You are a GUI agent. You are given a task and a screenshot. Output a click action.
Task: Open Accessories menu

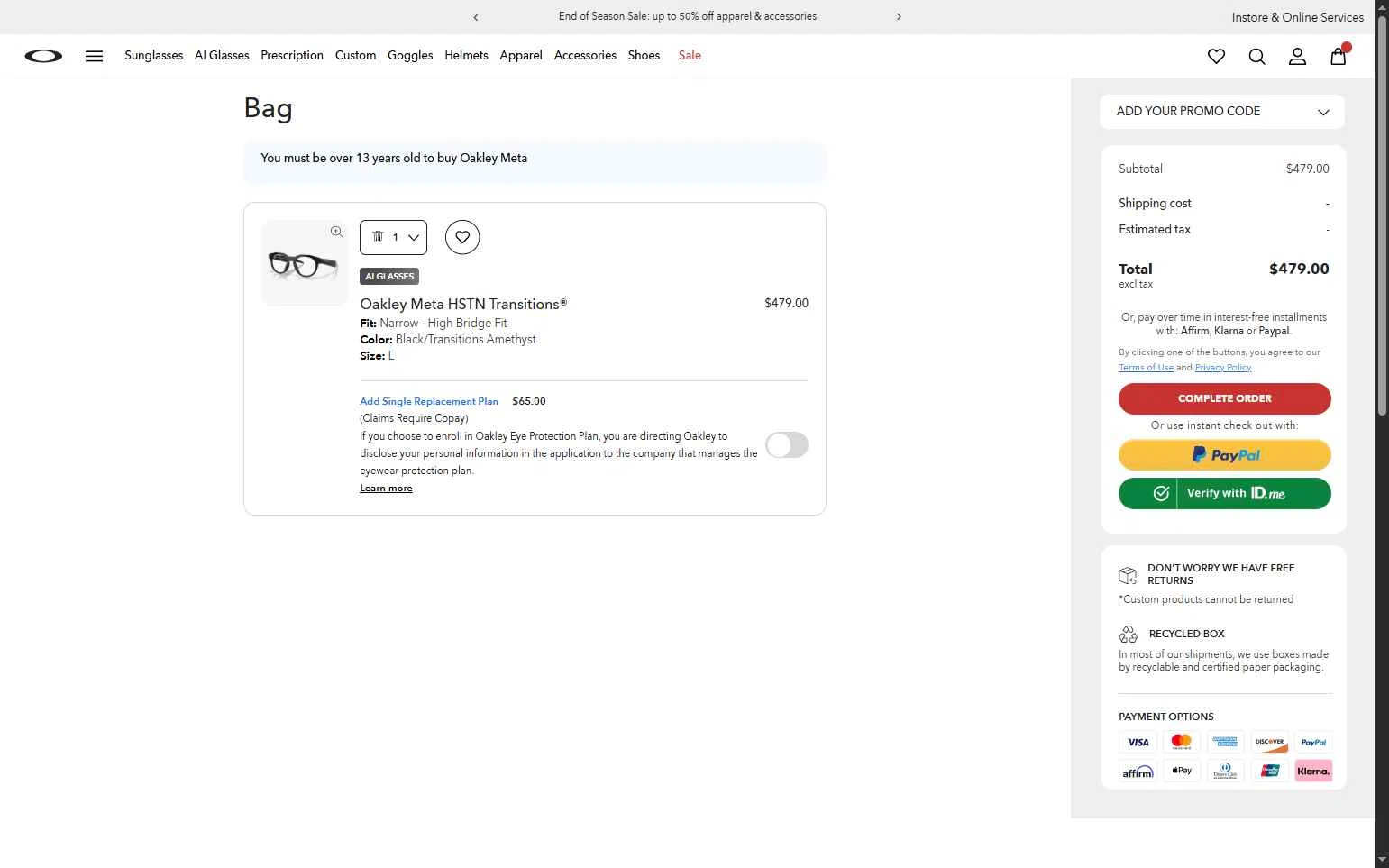[x=585, y=56]
